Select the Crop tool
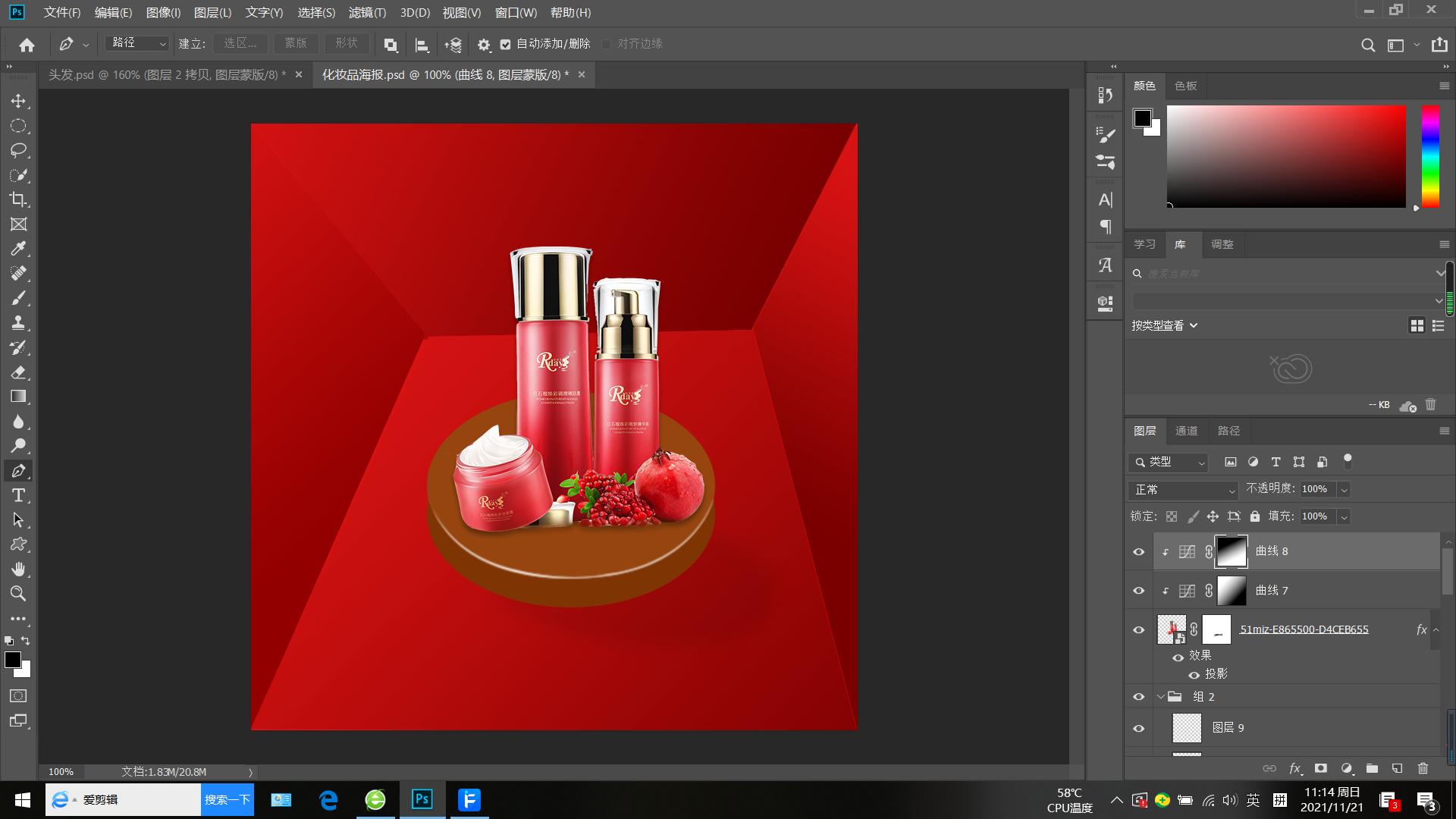 [x=18, y=199]
